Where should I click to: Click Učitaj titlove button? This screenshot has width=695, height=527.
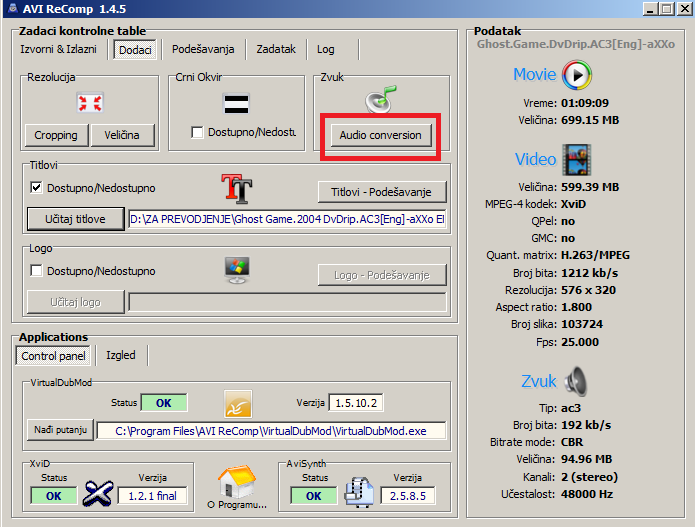click(75, 219)
